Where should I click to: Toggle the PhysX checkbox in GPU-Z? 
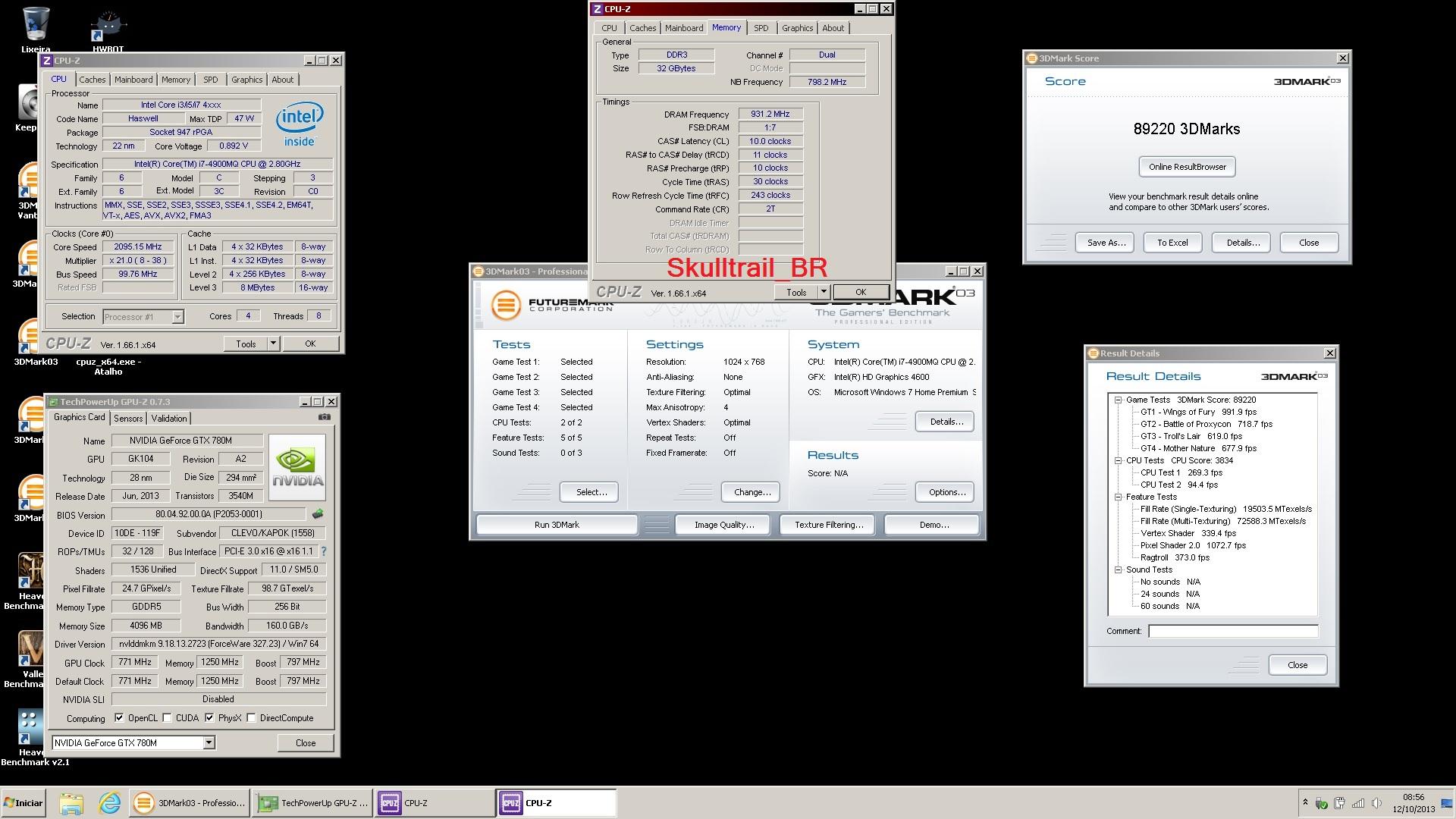[x=209, y=717]
